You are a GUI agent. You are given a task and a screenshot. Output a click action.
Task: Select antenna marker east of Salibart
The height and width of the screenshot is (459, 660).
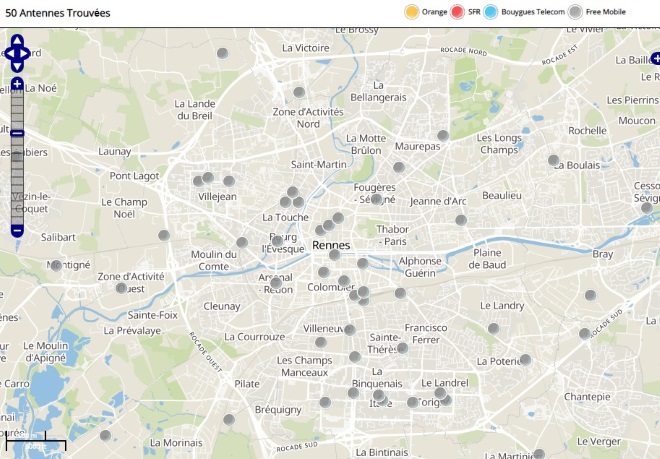coord(164,235)
